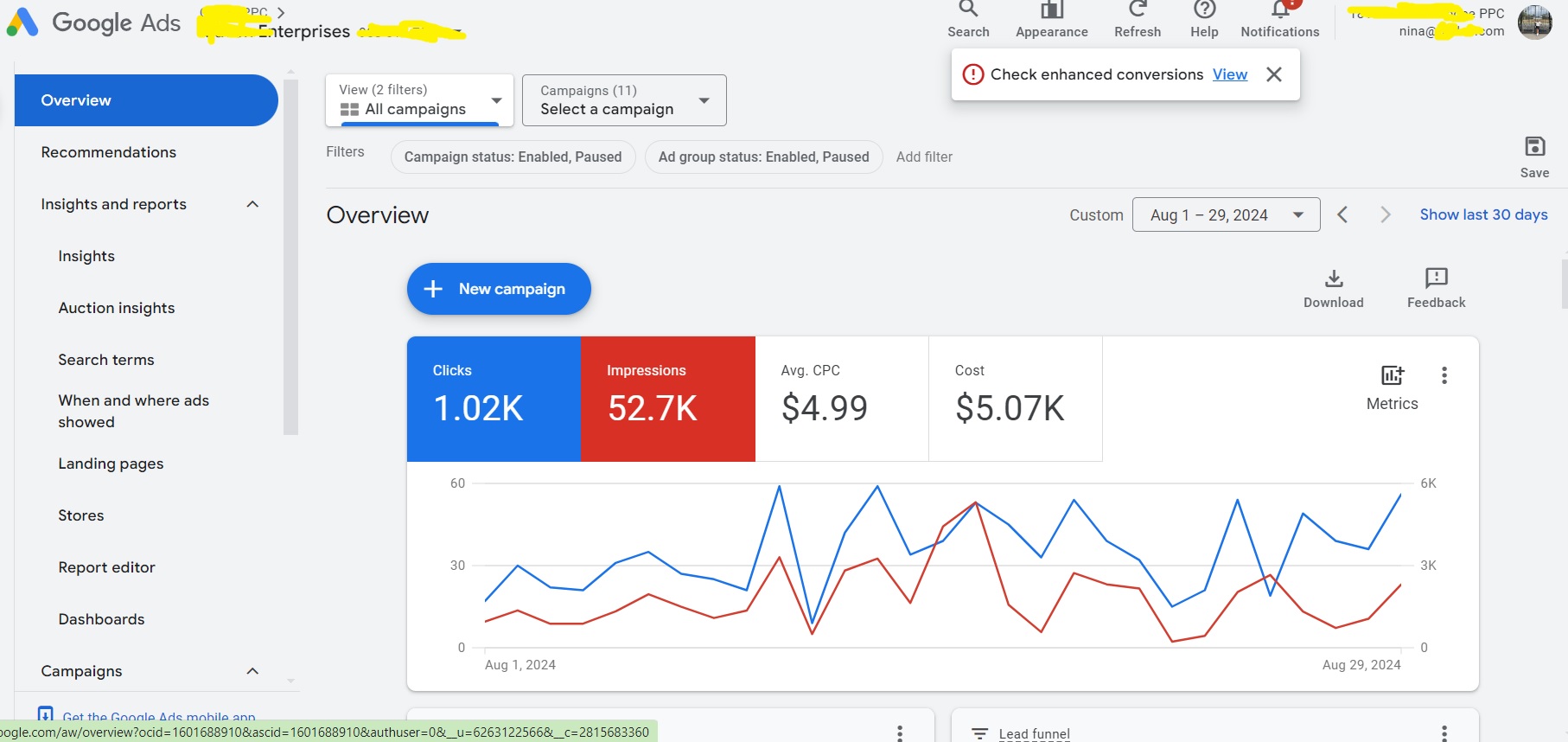Open the date range dropdown

[x=1226, y=214]
